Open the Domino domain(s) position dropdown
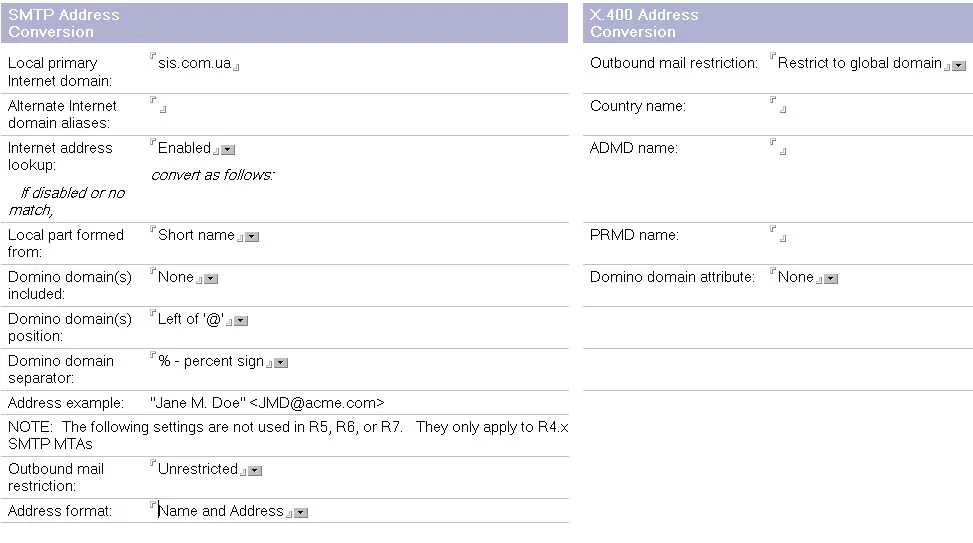 coord(241,321)
